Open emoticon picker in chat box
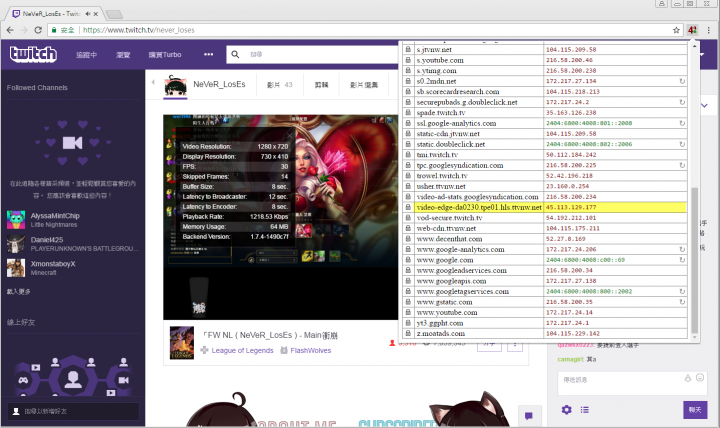 pyautogui.click(x=700, y=377)
